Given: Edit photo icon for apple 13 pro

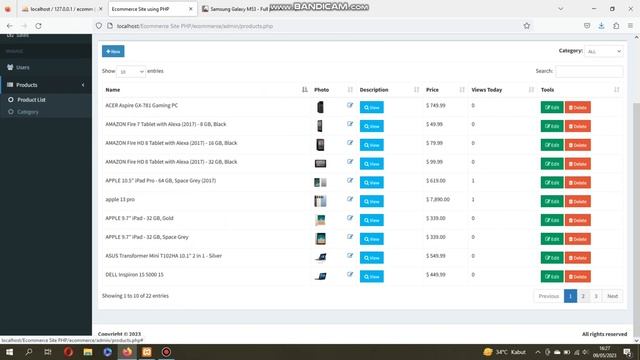Looking at the screenshot, I should coord(350,199).
